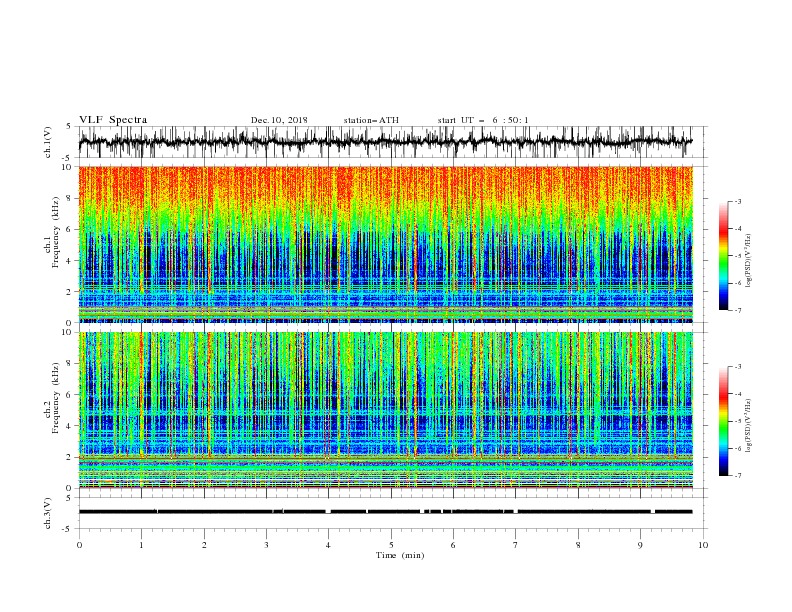Image resolution: width=792 pixels, height=612 pixels.
Task: Click the 'Time (min)' axis label
Action: 400,555
